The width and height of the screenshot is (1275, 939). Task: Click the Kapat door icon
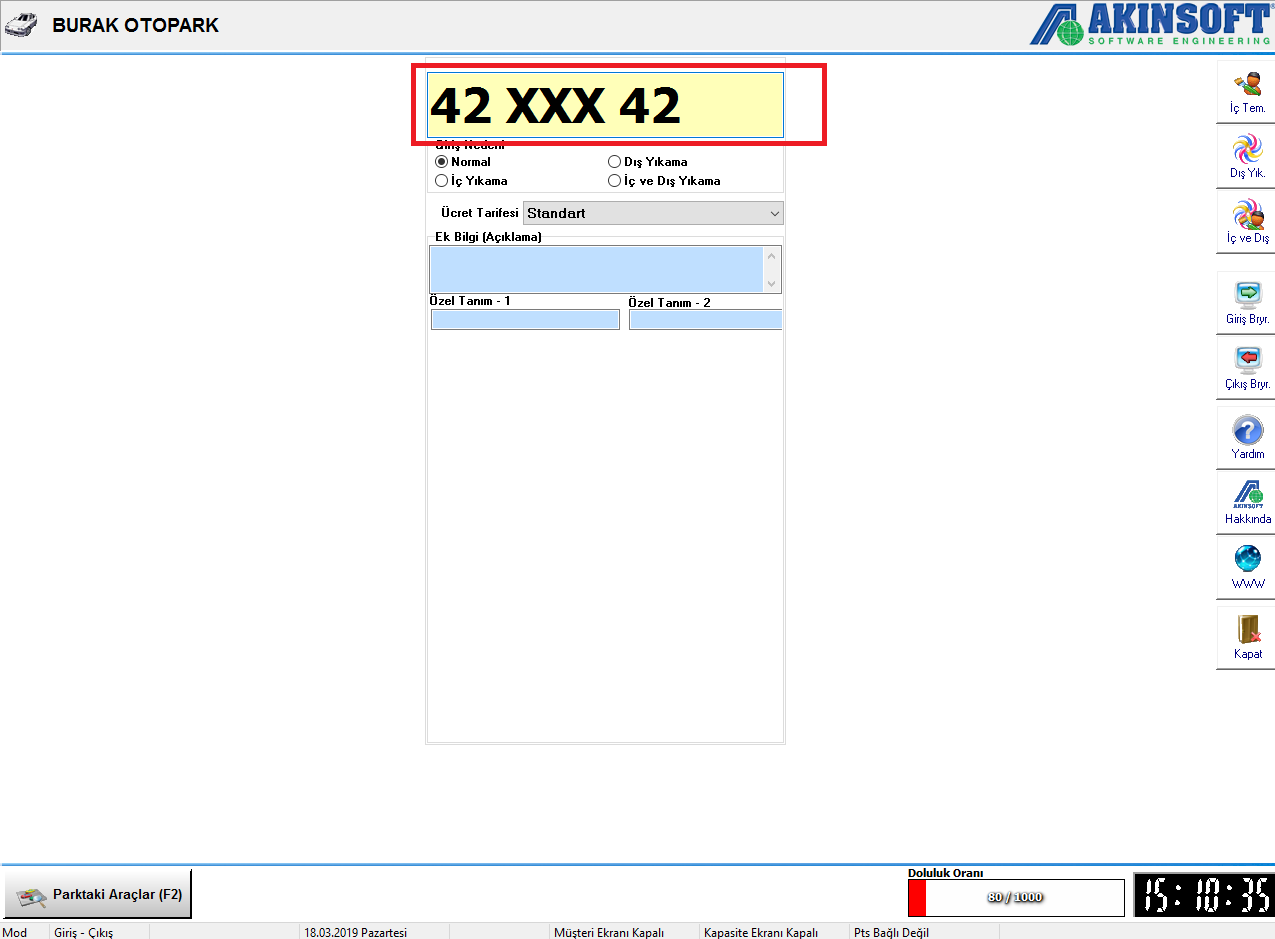tap(1246, 637)
